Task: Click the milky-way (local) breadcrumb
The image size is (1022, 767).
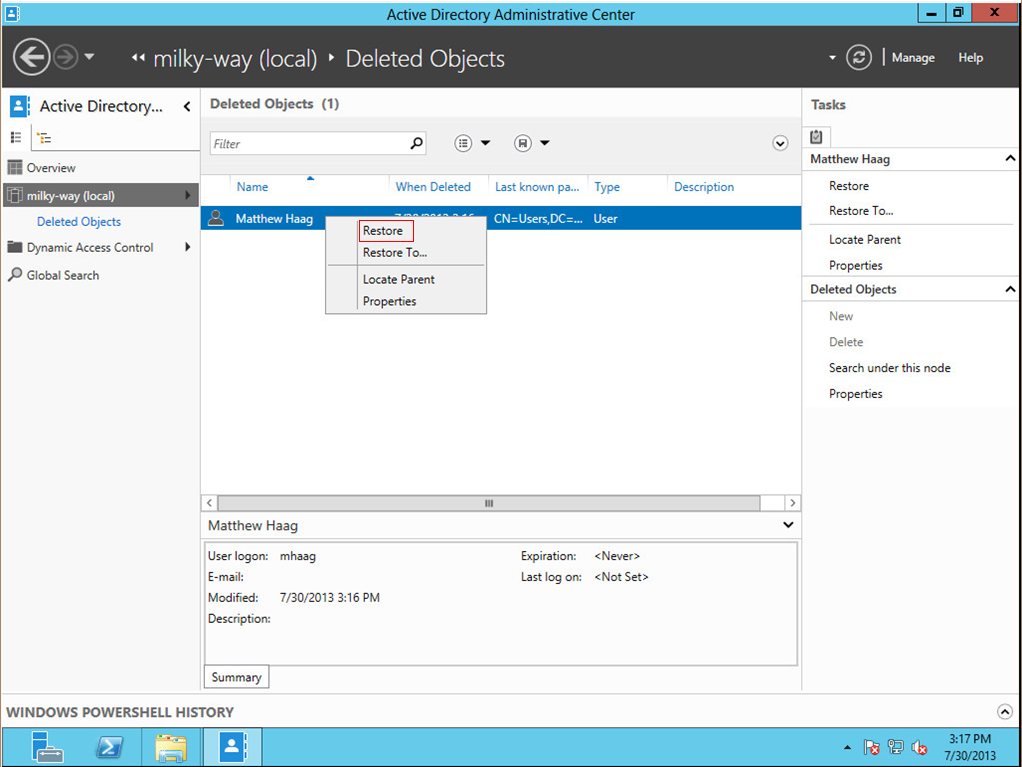Action: pos(235,59)
